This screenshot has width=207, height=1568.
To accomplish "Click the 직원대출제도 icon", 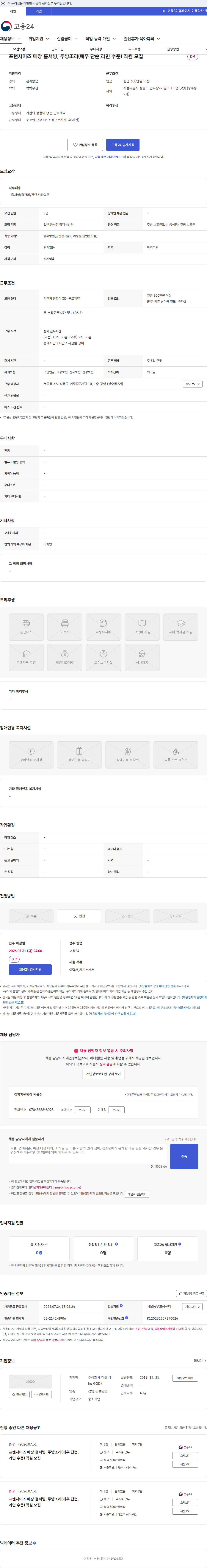I will pos(64,657).
